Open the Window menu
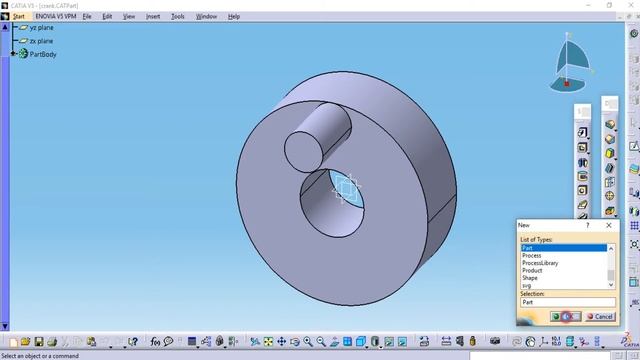This screenshot has height=360, width=640. (206, 16)
